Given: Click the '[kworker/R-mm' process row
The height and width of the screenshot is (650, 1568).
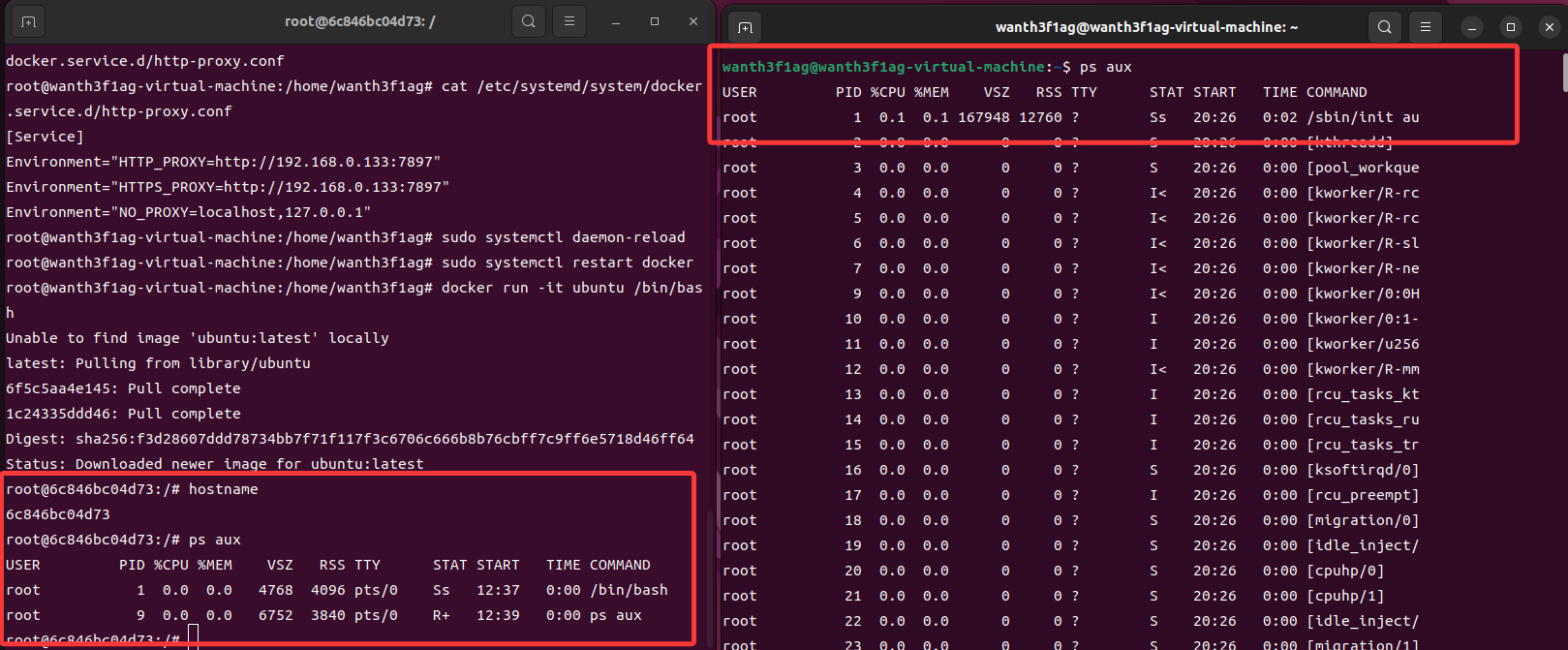Looking at the screenshot, I should click(1071, 369).
